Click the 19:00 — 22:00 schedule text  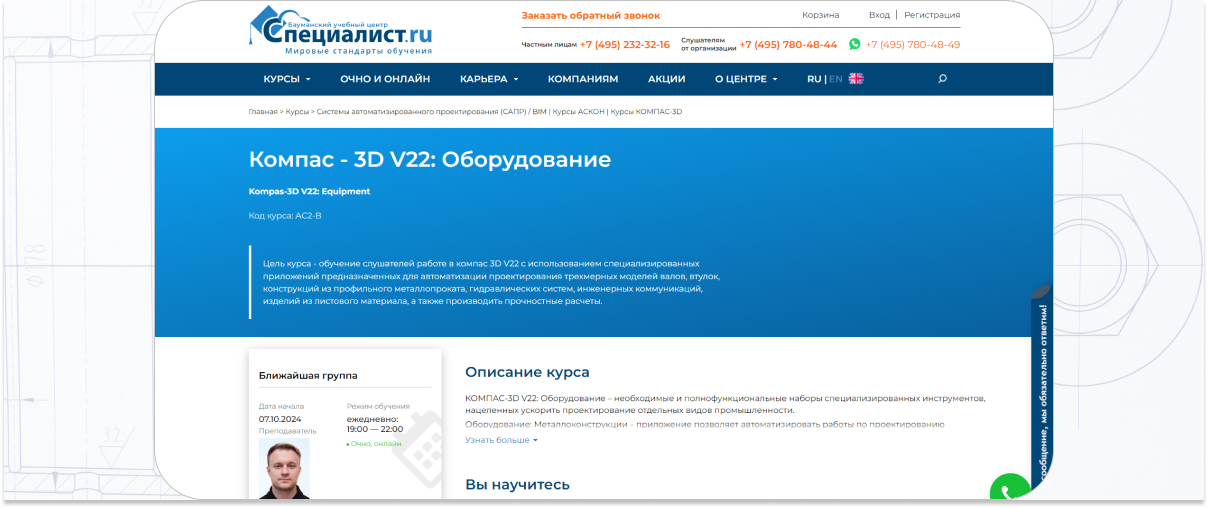click(x=375, y=429)
